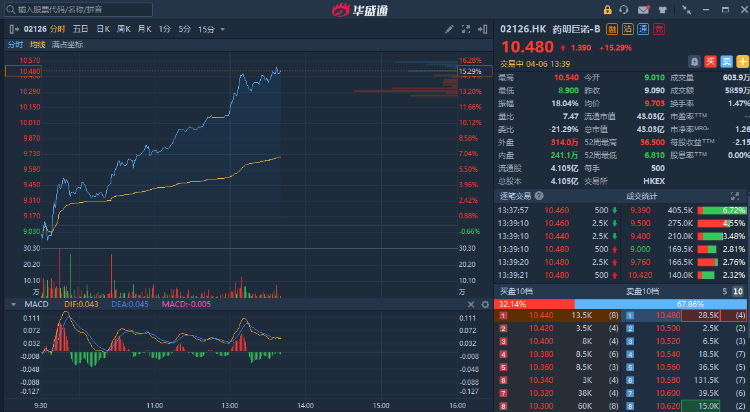Toggle the blue 分时 line legend
750x412 pixels.
pyautogui.click(x=15, y=45)
